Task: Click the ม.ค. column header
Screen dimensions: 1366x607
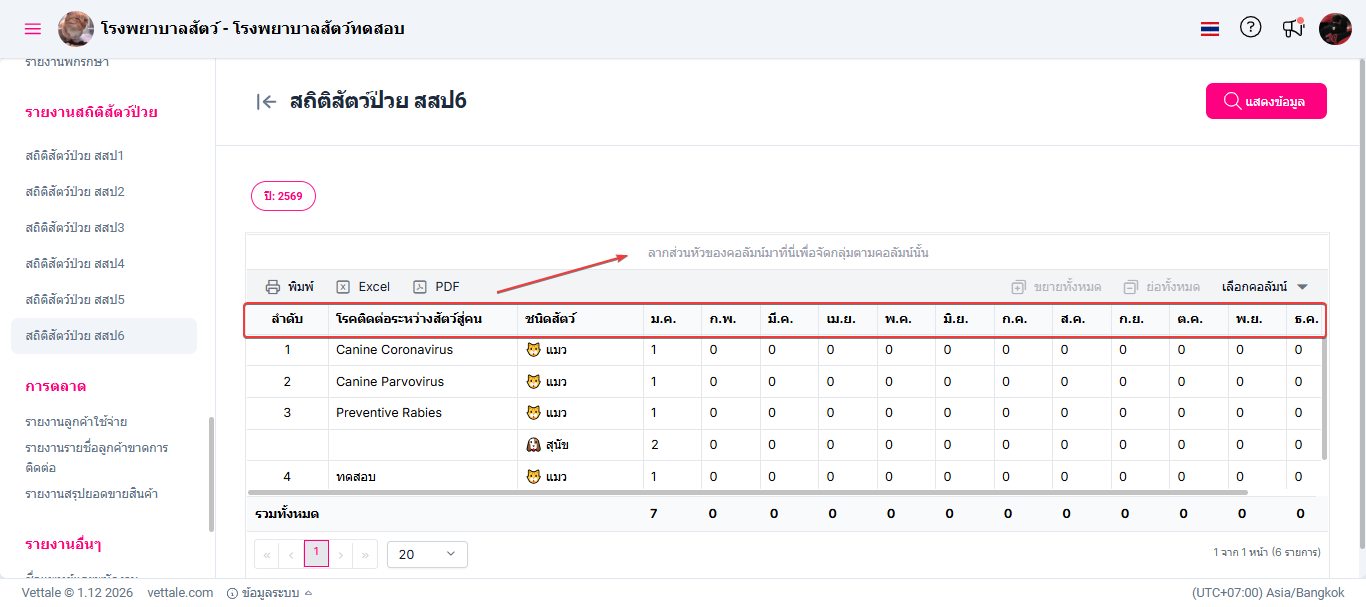Action: click(x=672, y=319)
